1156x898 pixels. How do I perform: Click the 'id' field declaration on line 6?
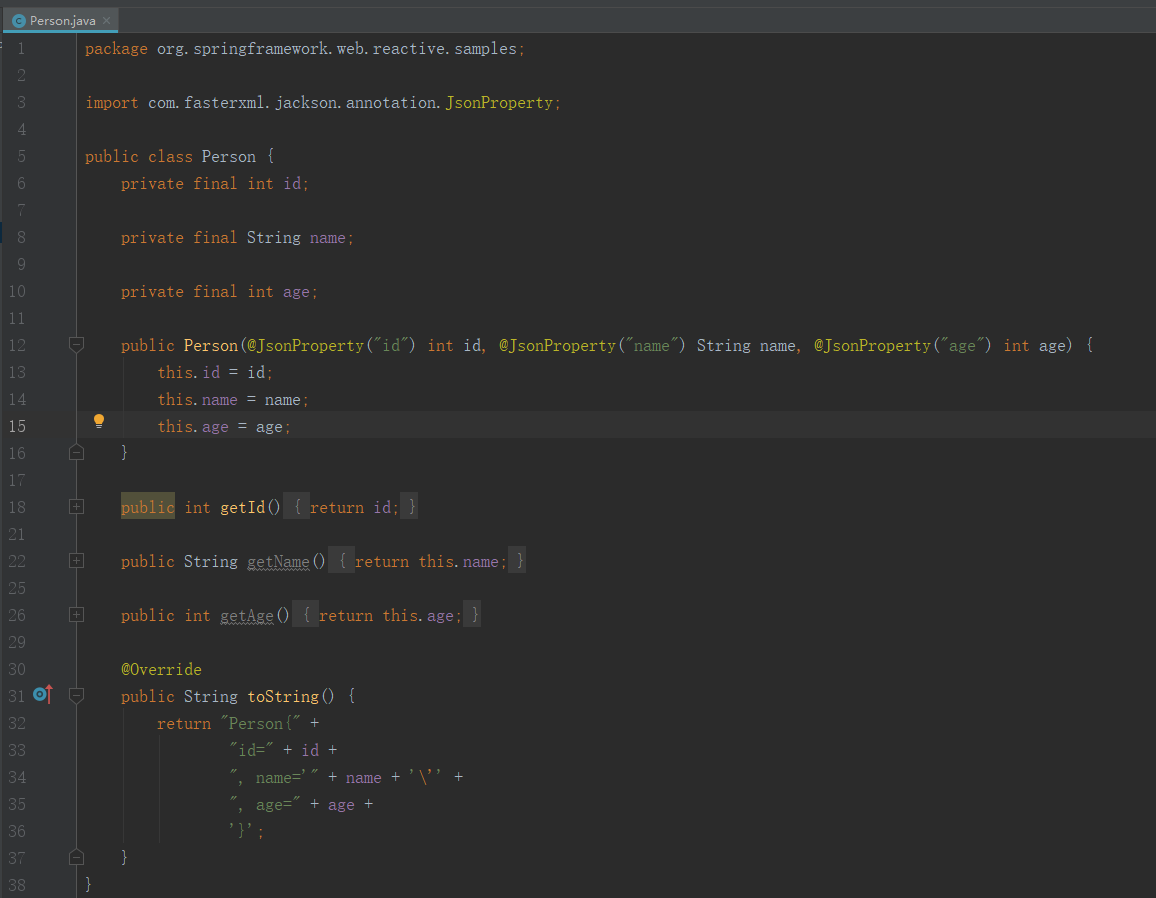pos(292,184)
